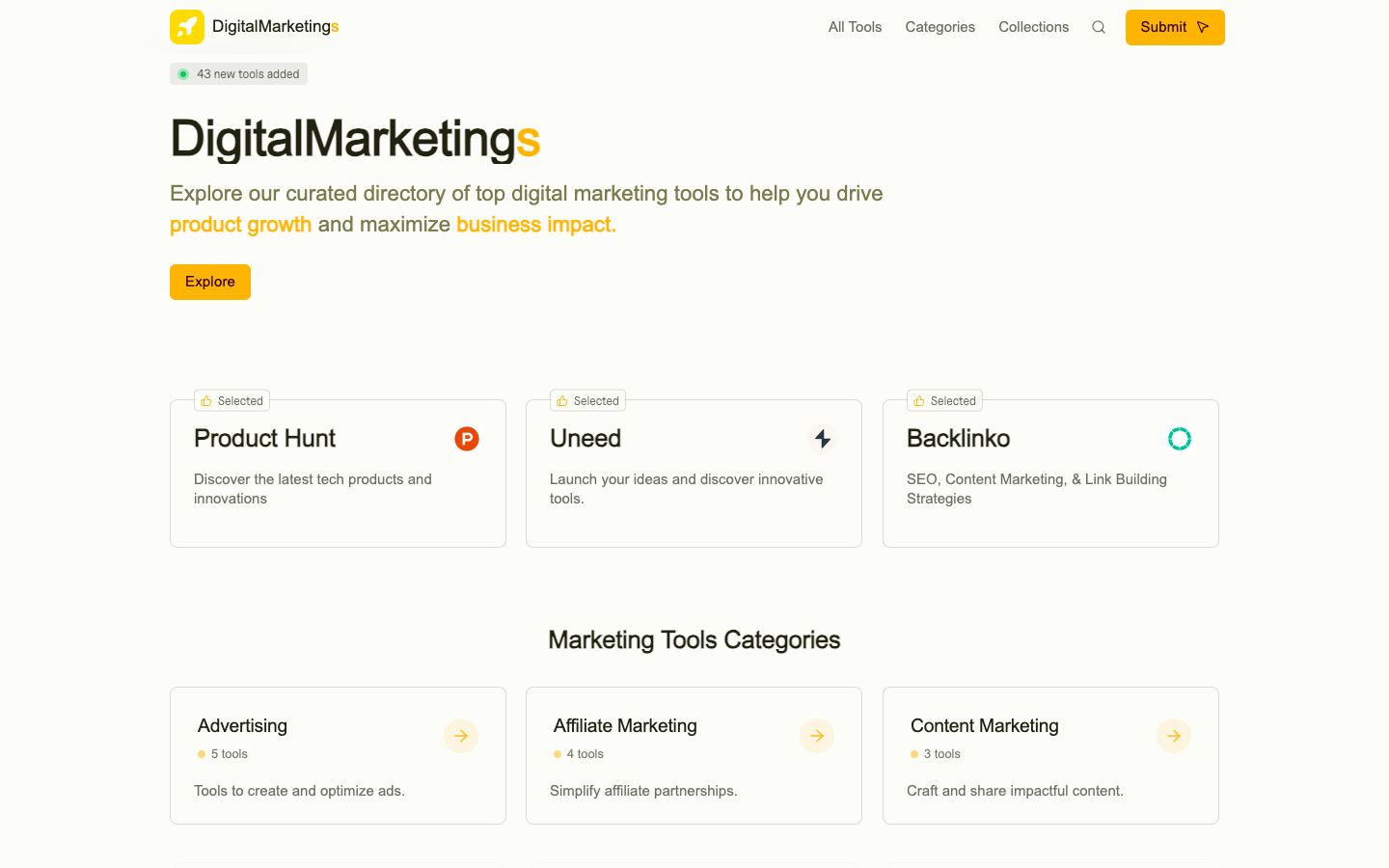Open the Collections nav item
Viewport: 1389px width, 868px height.
click(x=1034, y=27)
